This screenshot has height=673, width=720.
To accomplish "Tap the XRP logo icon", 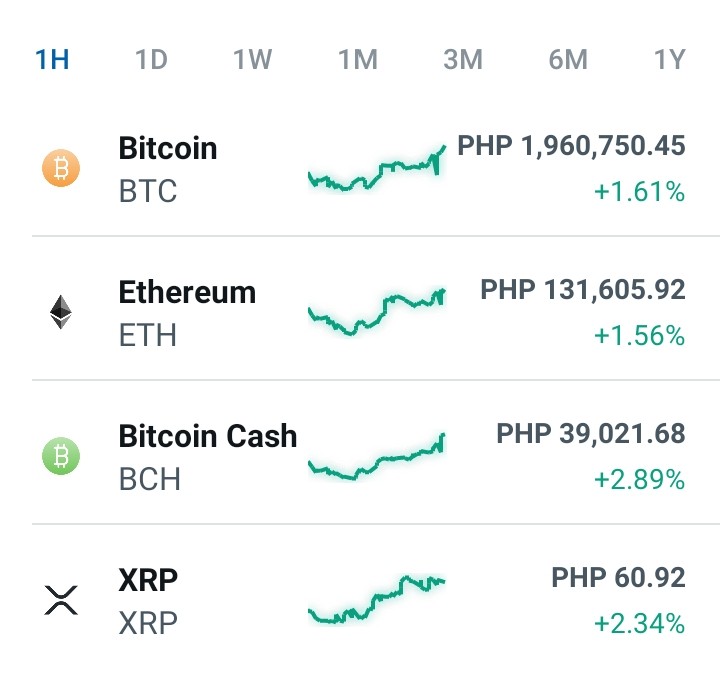I will point(61,600).
